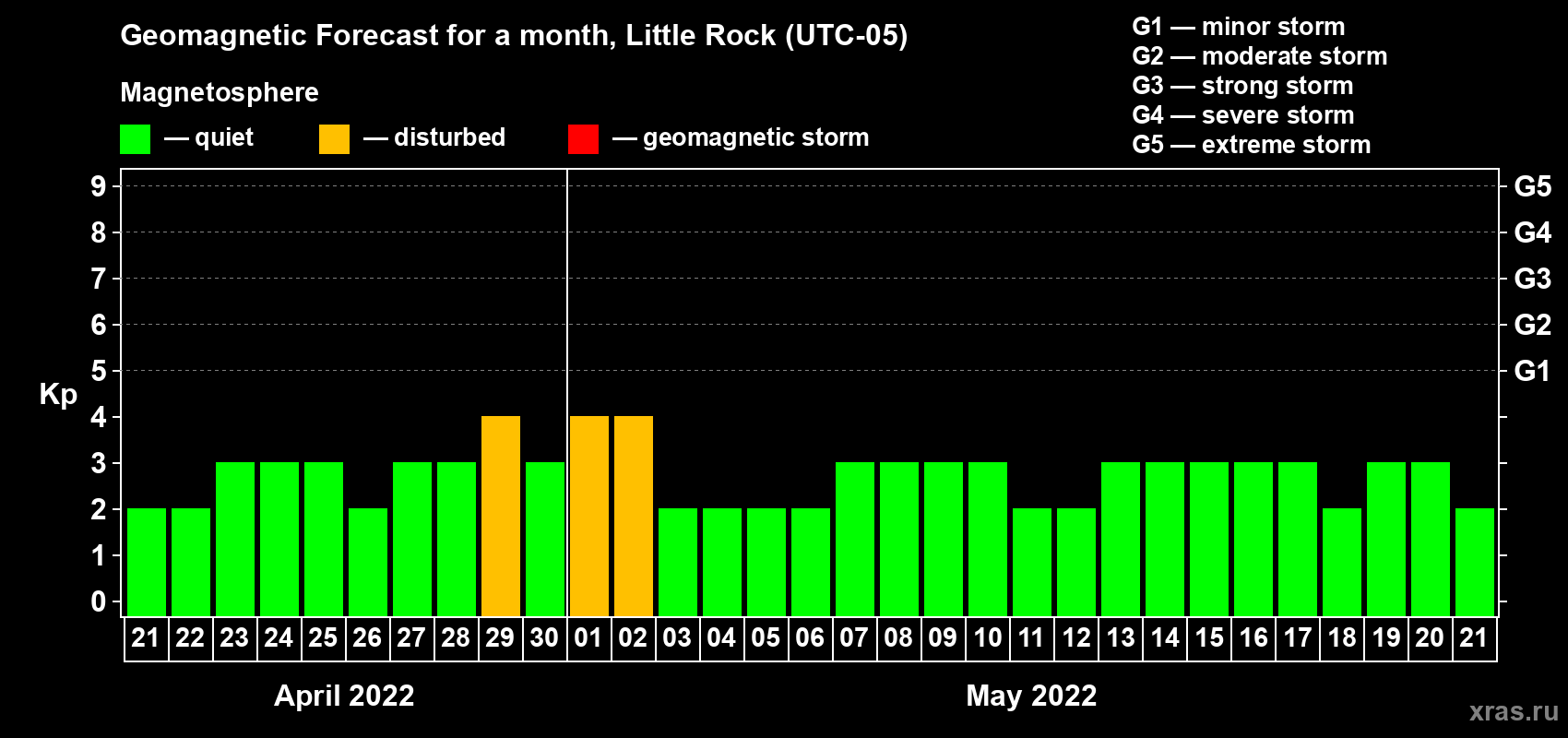Screen dimensions: 1568x738
Task: Select the orange bar for April 29
Action: pyautogui.click(x=501, y=516)
